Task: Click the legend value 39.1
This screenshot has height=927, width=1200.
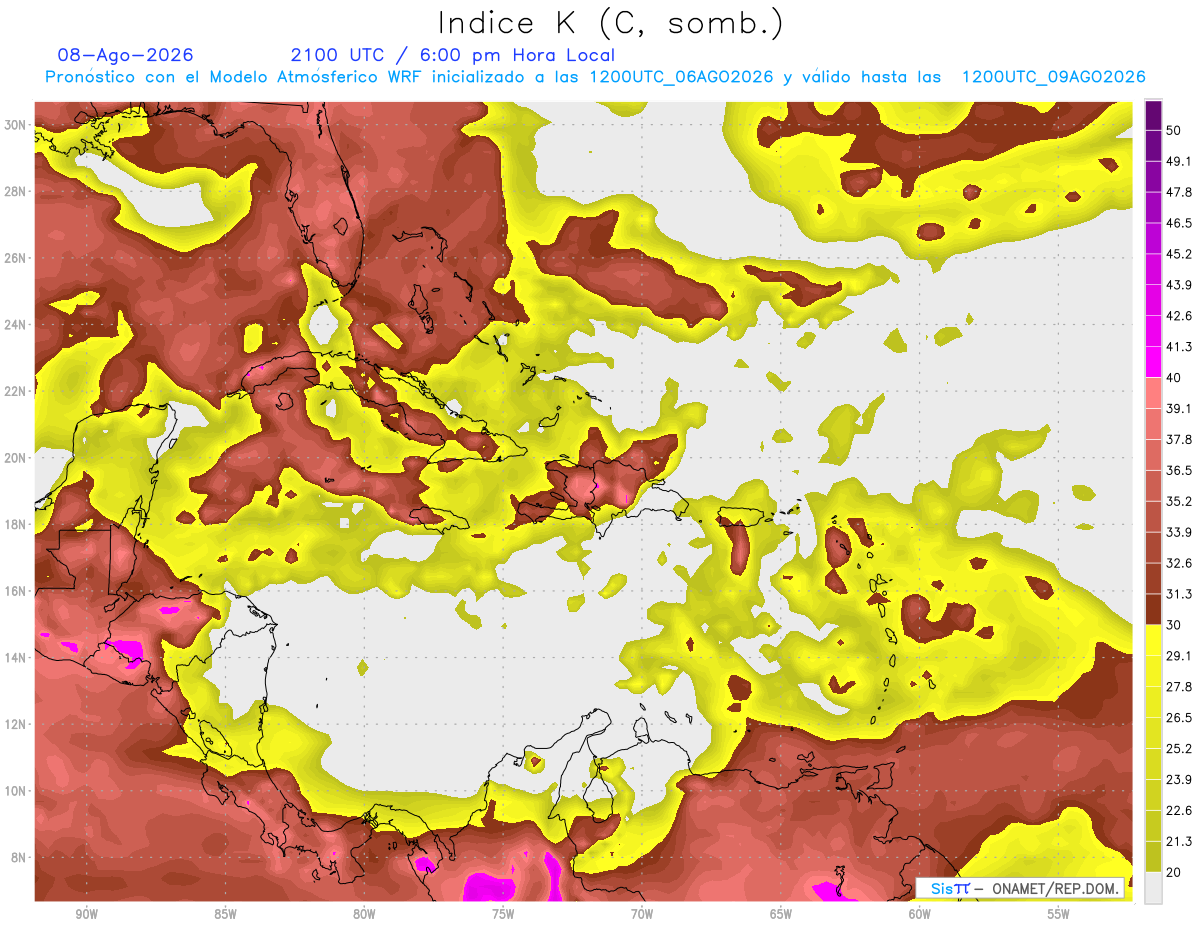Action: (1179, 408)
